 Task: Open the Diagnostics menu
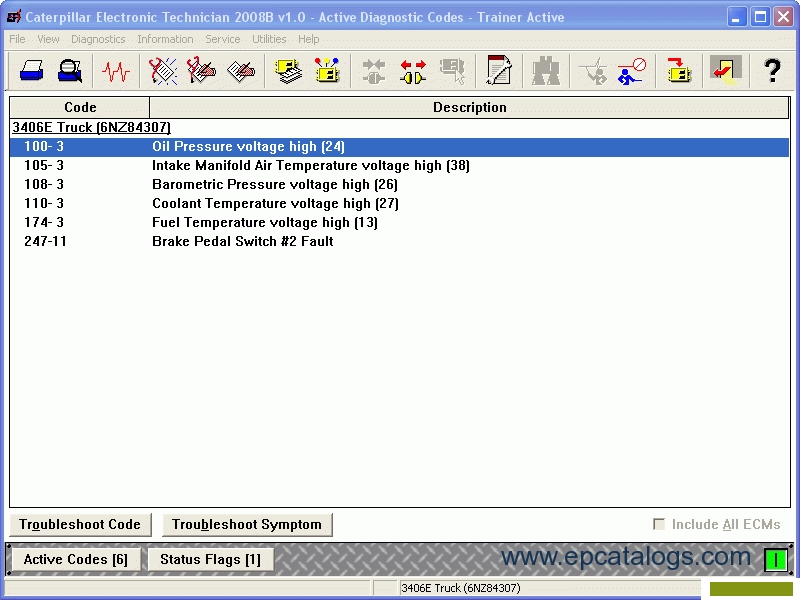coord(98,39)
